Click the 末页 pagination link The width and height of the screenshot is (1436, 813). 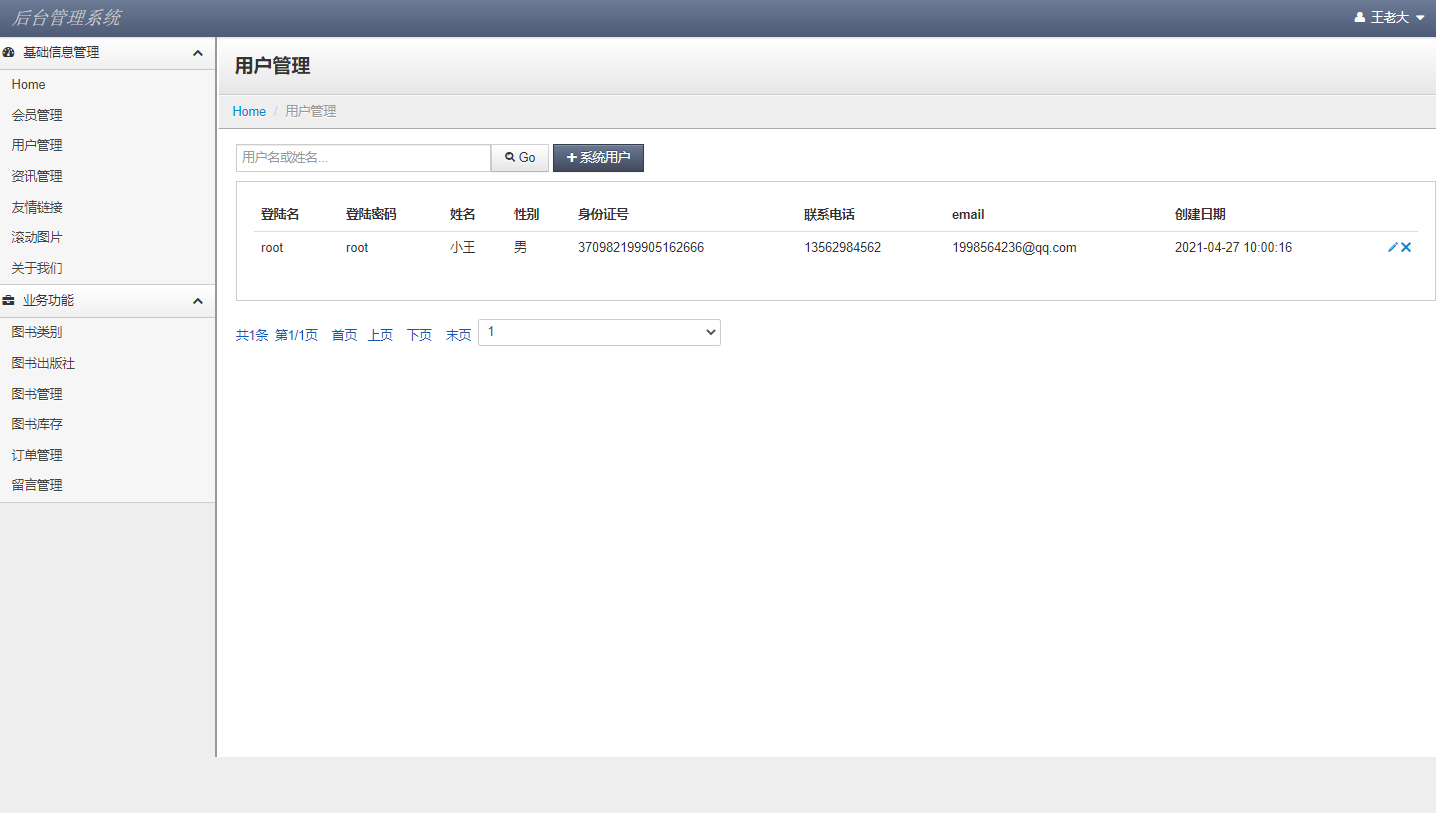[x=457, y=334]
